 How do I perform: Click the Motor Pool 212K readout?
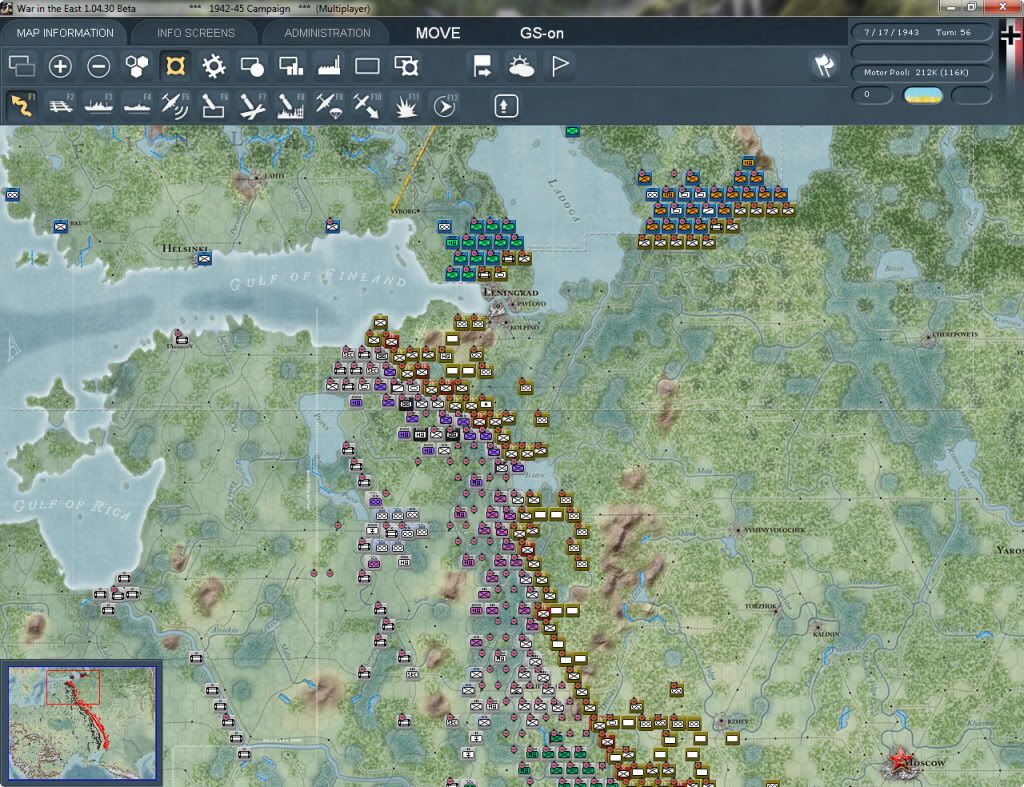tap(921, 72)
